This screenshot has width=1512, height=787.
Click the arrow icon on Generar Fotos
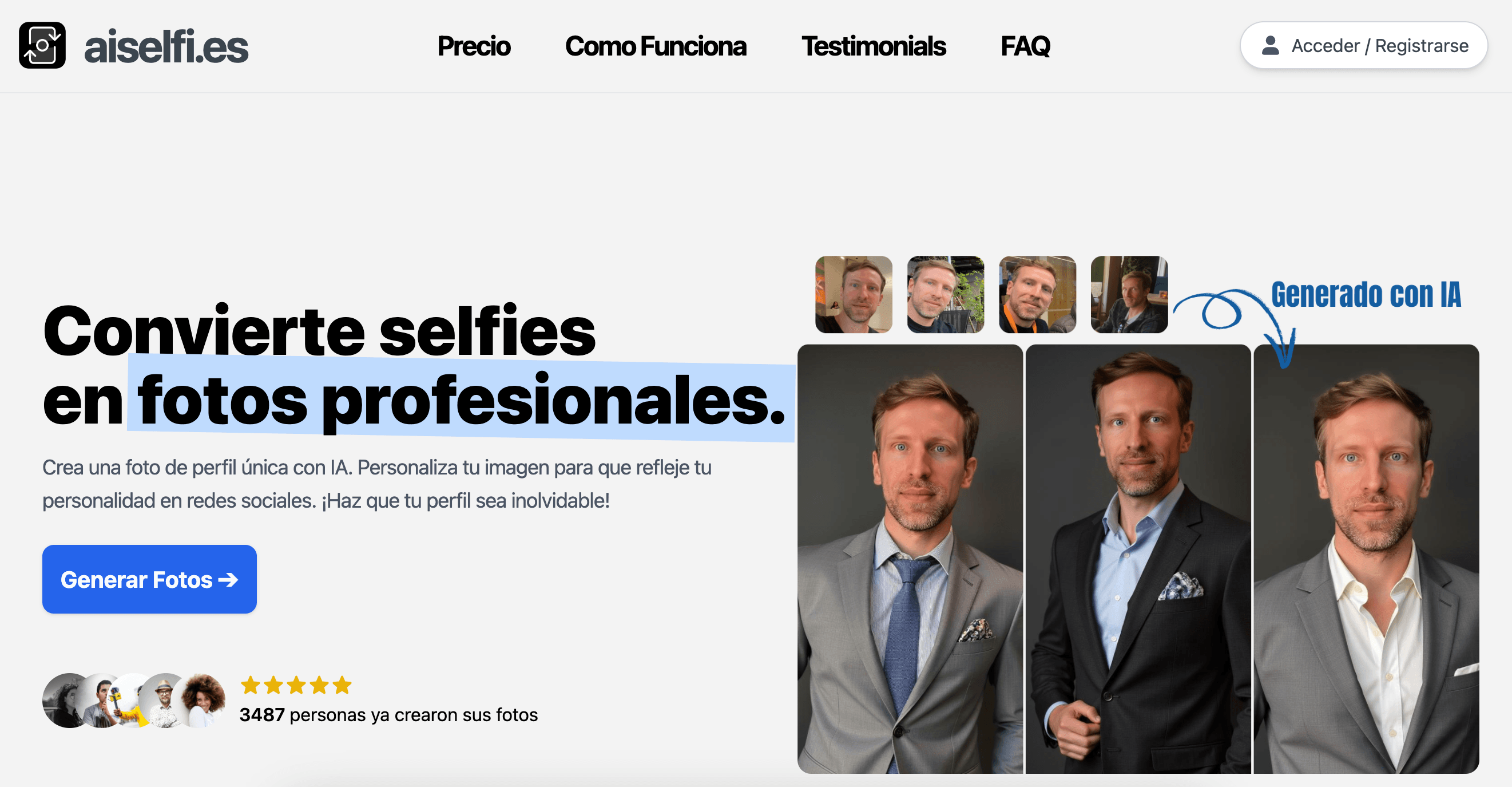tap(228, 580)
